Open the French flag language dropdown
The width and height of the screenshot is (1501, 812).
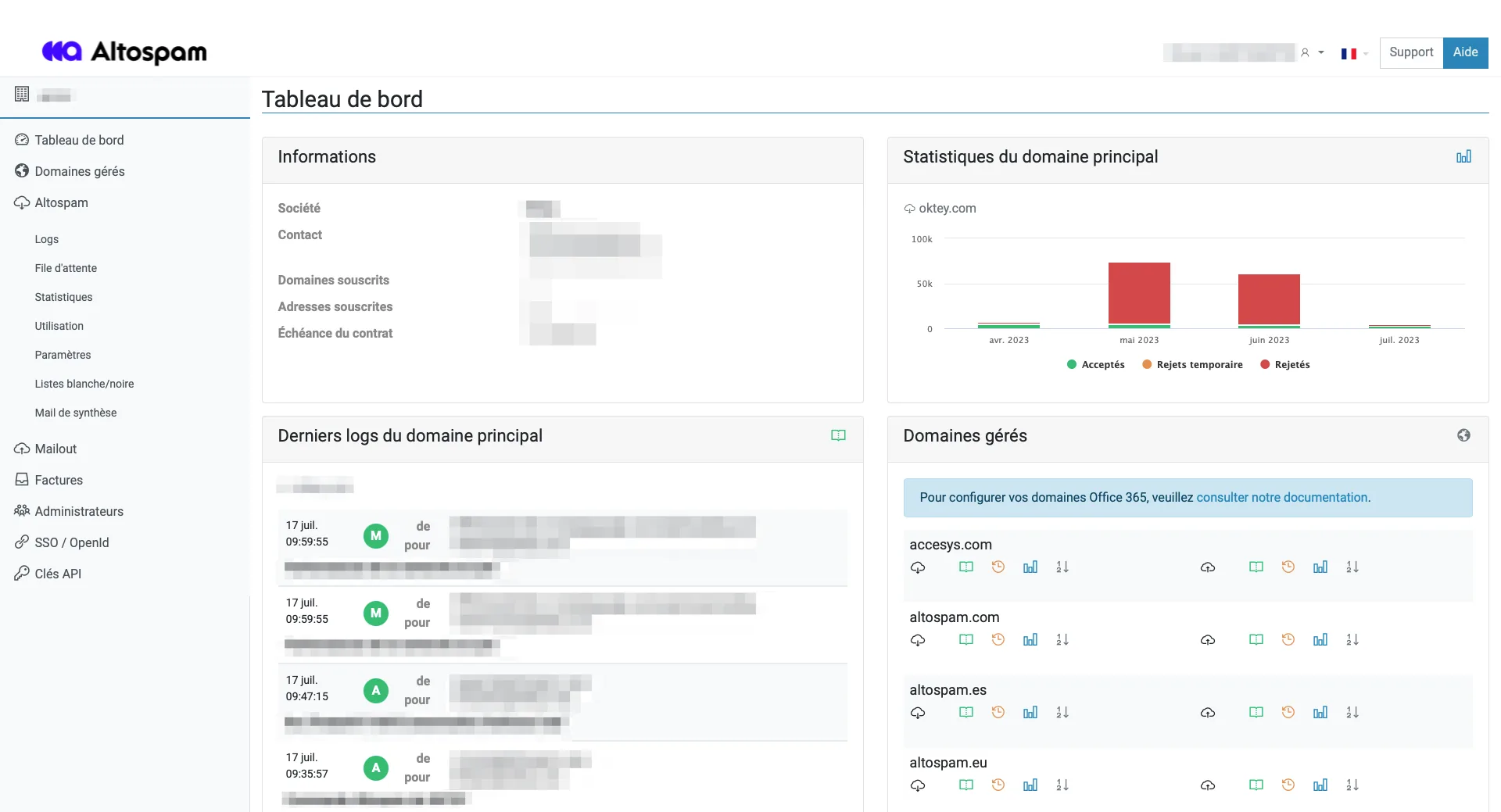tap(1354, 54)
